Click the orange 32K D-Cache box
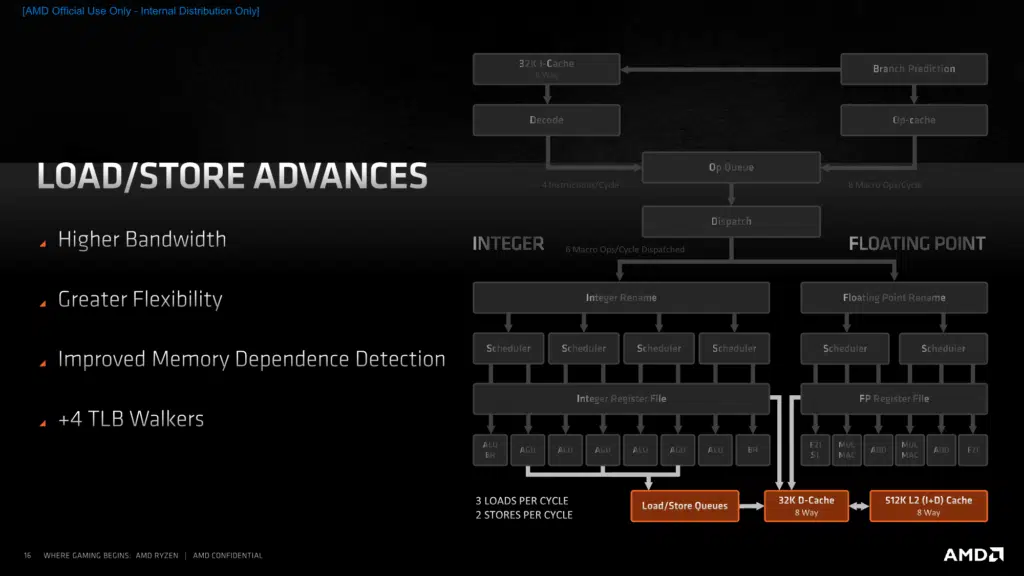This screenshot has height=576, width=1024. [806, 505]
